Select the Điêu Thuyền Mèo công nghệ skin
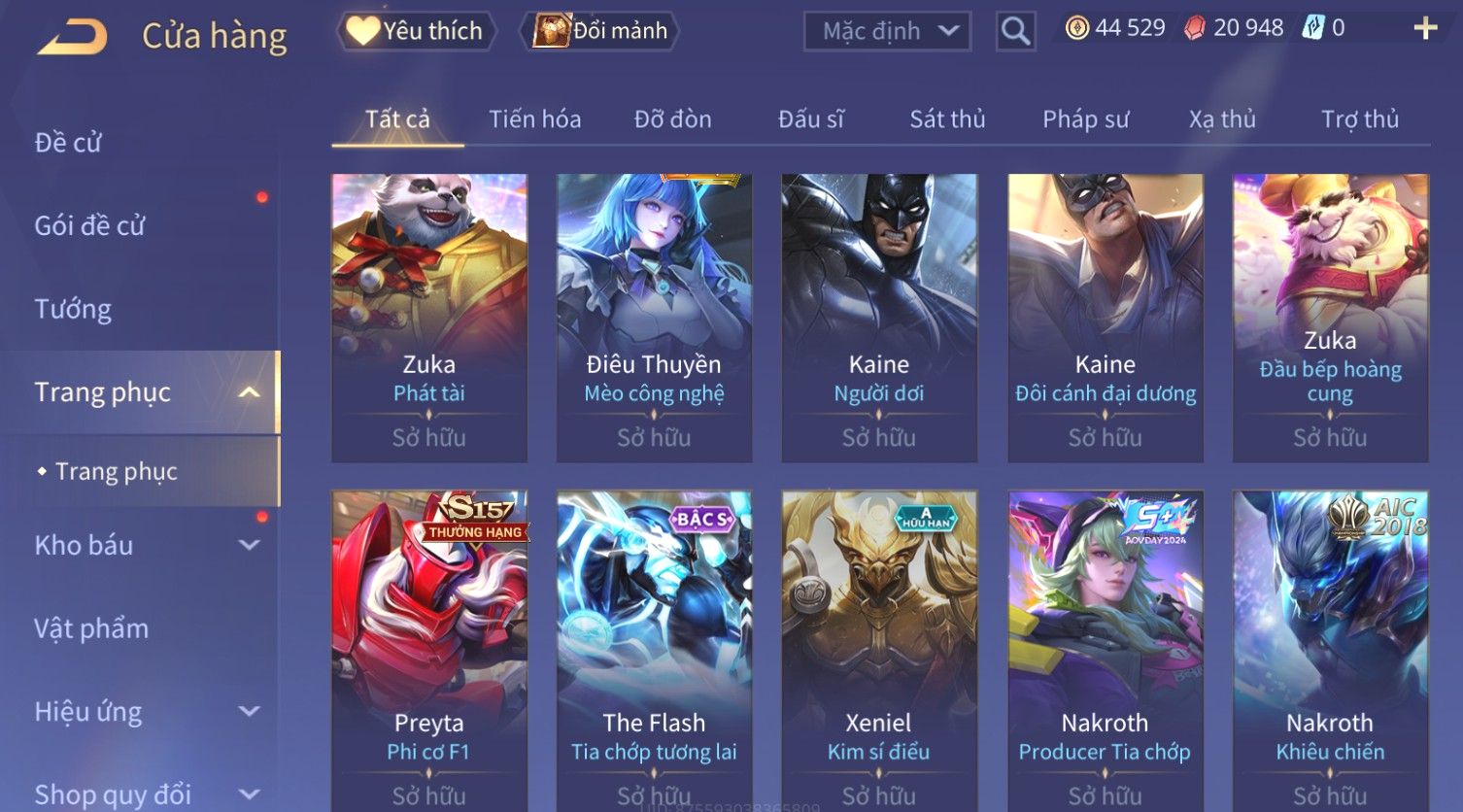The image size is (1463, 812). coord(654,318)
